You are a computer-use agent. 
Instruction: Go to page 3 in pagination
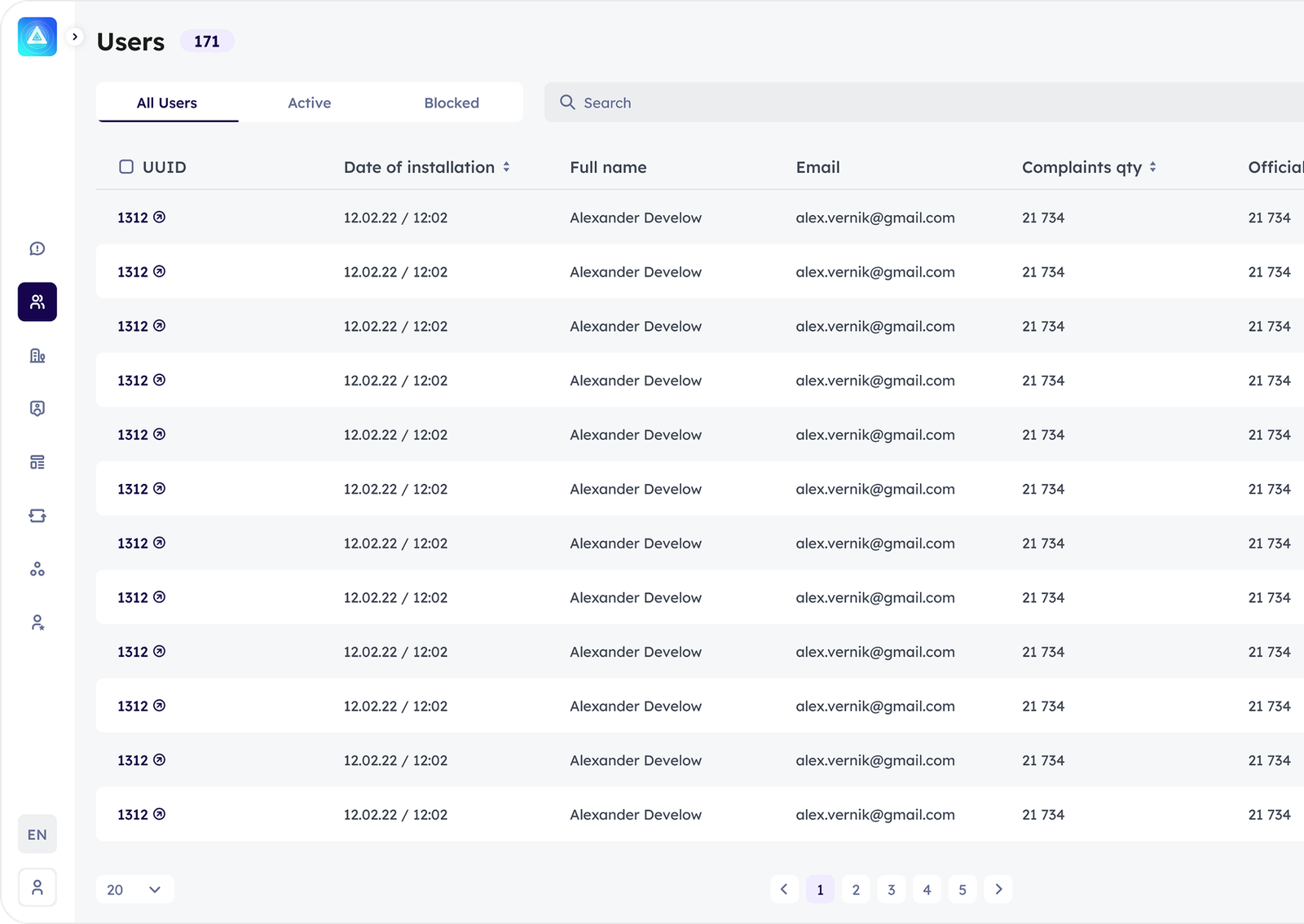pyautogui.click(x=891, y=890)
